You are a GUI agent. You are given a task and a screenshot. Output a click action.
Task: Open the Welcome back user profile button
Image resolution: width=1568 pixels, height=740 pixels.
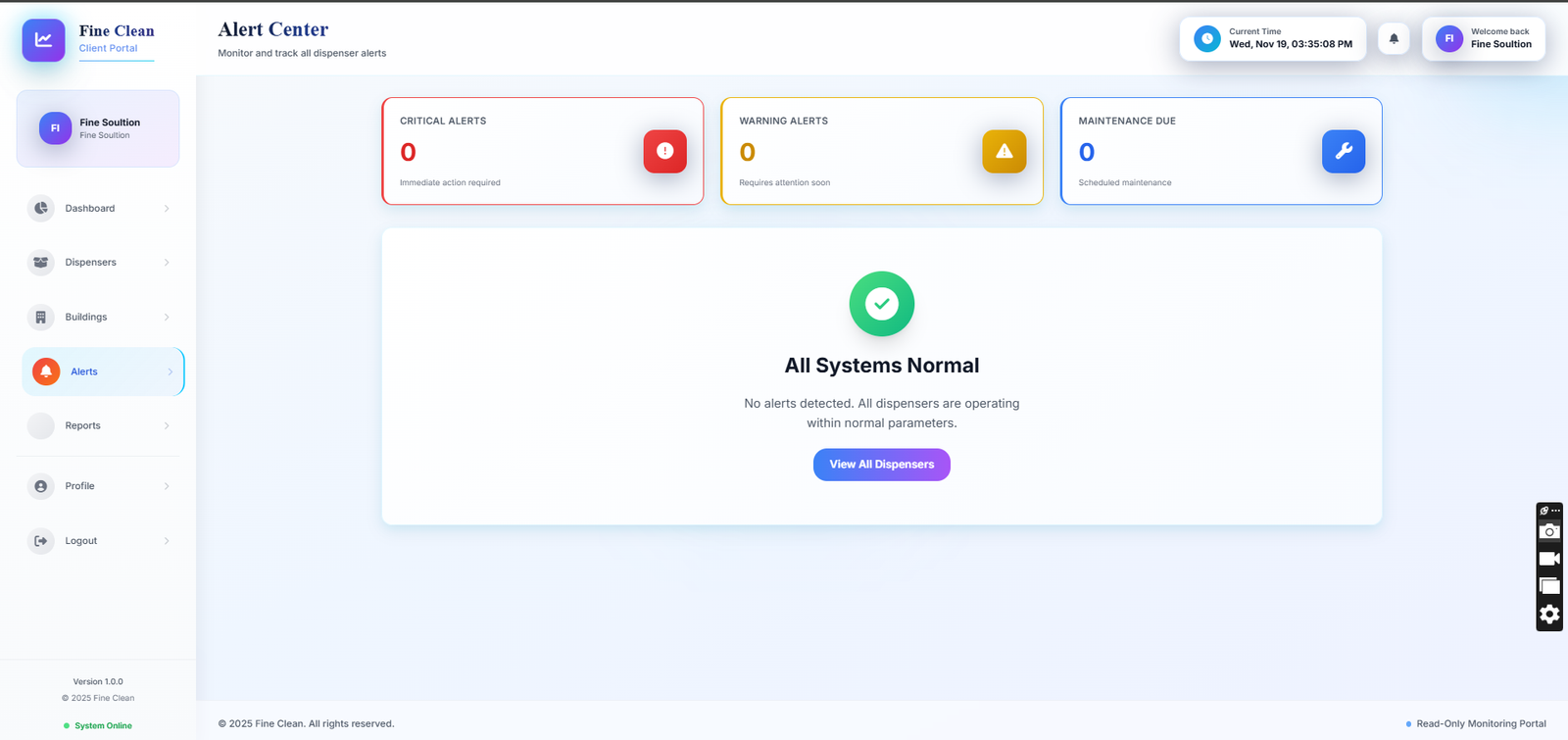[1483, 39]
